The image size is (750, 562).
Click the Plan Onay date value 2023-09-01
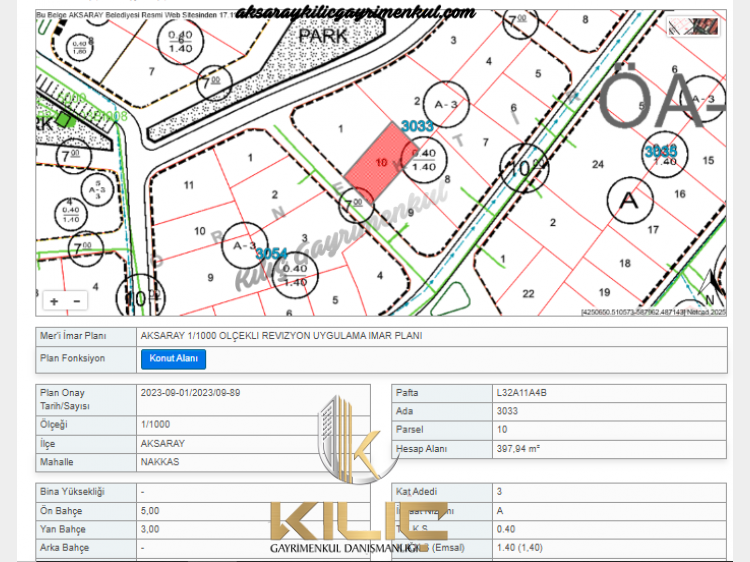click(x=191, y=393)
